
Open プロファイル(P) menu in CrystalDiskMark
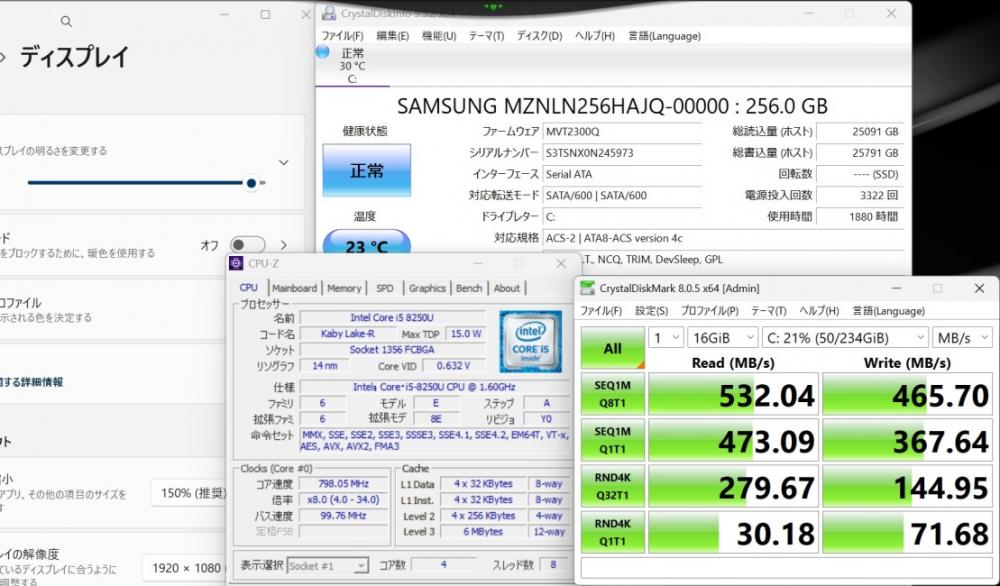[709, 311]
